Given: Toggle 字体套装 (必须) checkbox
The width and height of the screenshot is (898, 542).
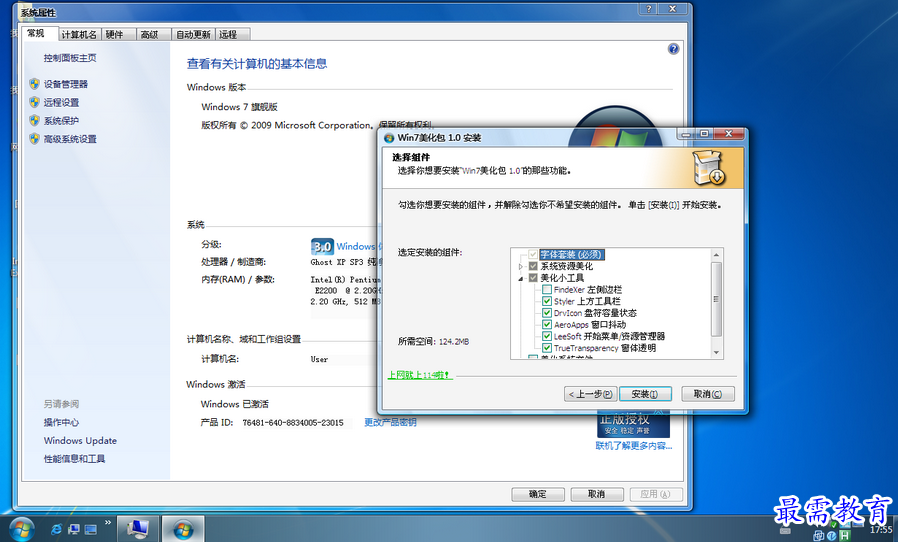Looking at the screenshot, I should pyautogui.click(x=533, y=254).
